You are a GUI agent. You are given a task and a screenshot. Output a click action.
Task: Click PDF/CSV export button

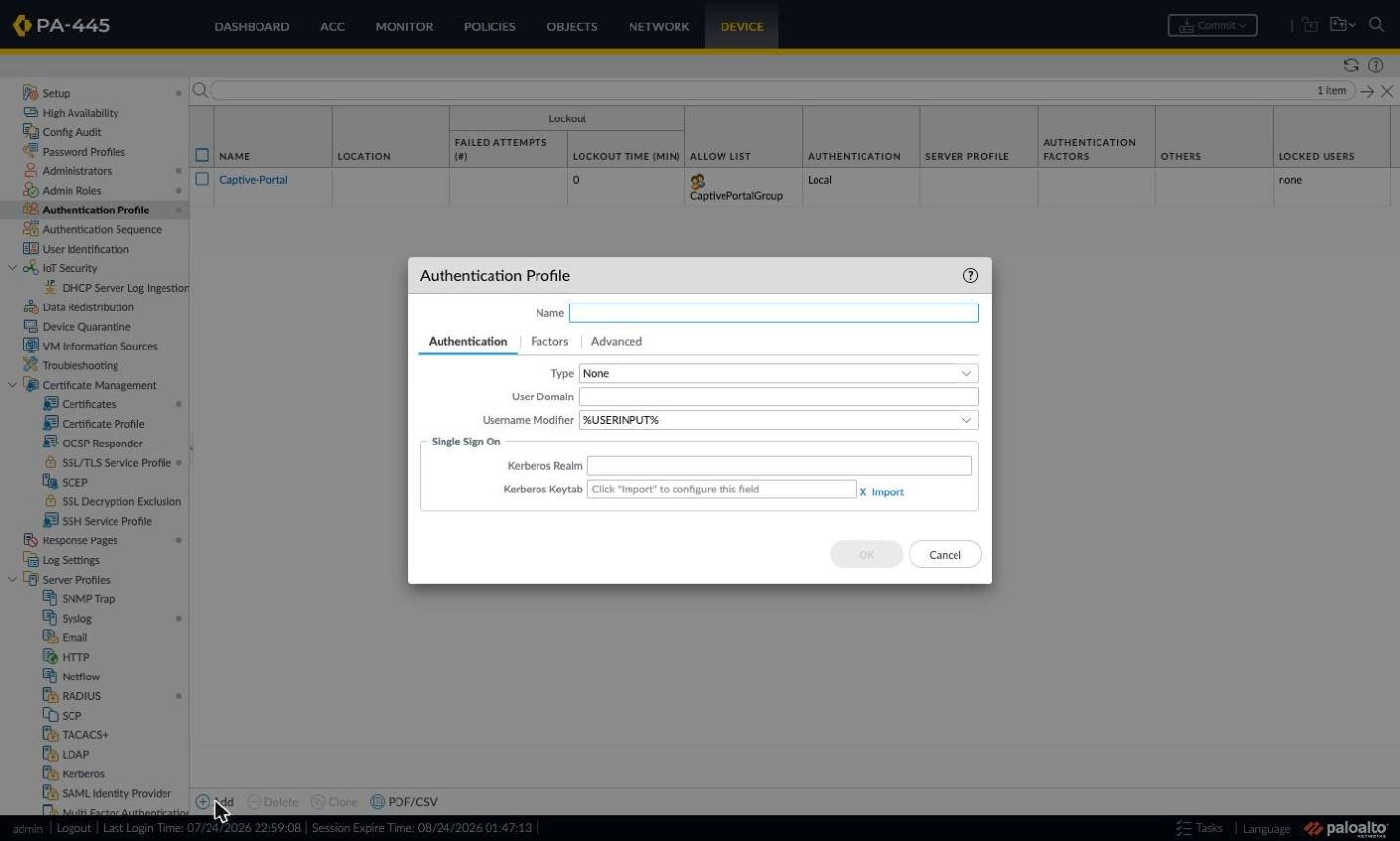tap(403, 802)
